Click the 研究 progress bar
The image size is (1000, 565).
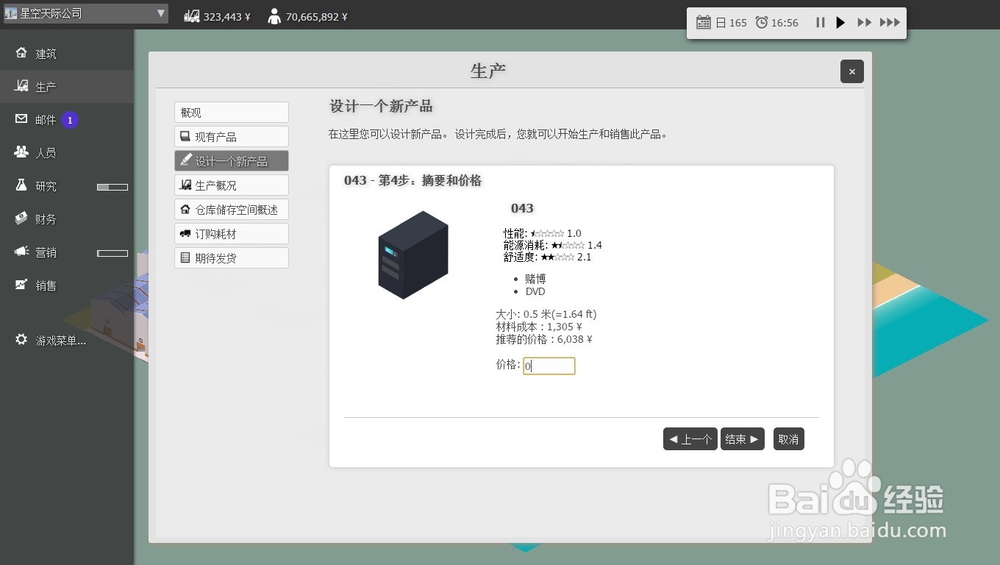(x=112, y=187)
